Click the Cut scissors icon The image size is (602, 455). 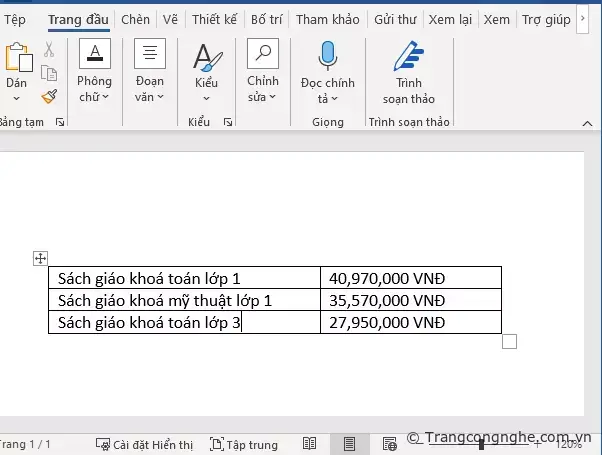point(49,50)
